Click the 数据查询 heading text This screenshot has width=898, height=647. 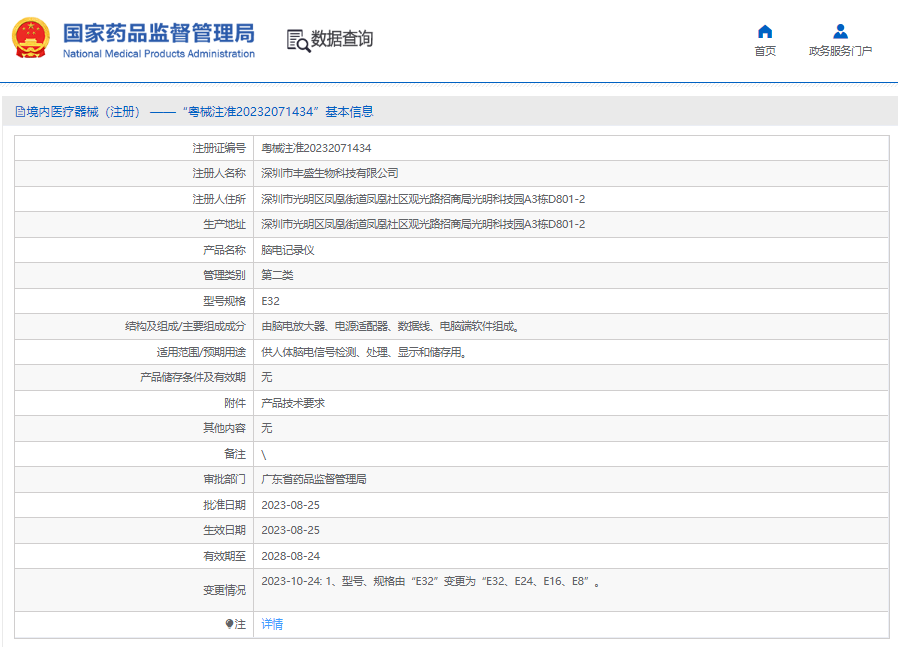click(x=342, y=39)
